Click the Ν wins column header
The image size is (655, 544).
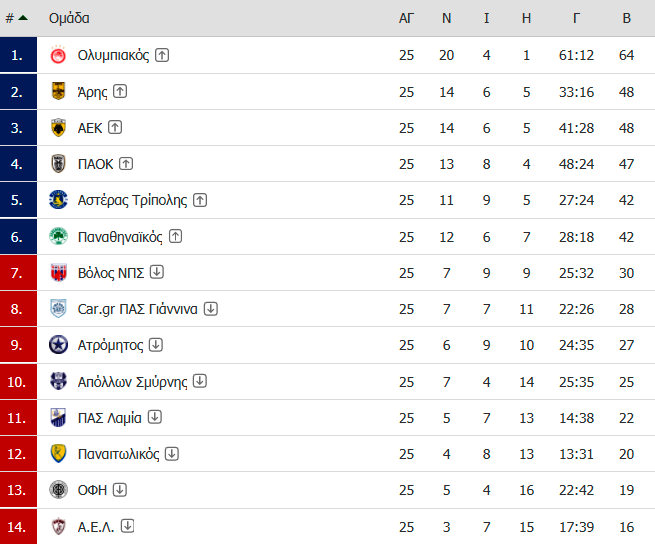pos(446,18)
